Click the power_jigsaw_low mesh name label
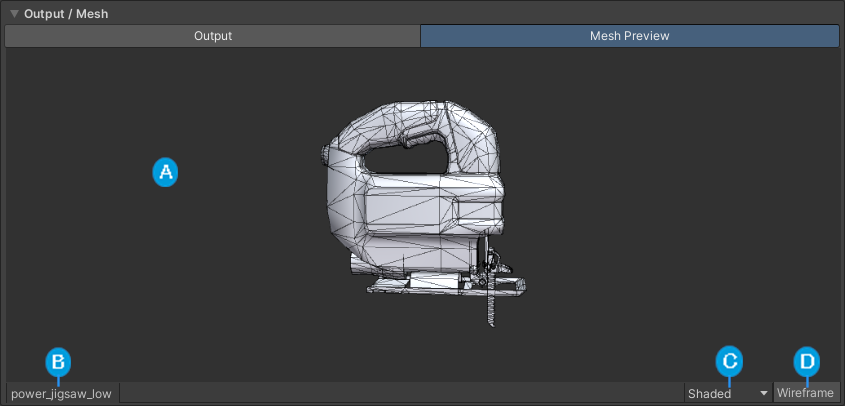 point(61,394)
